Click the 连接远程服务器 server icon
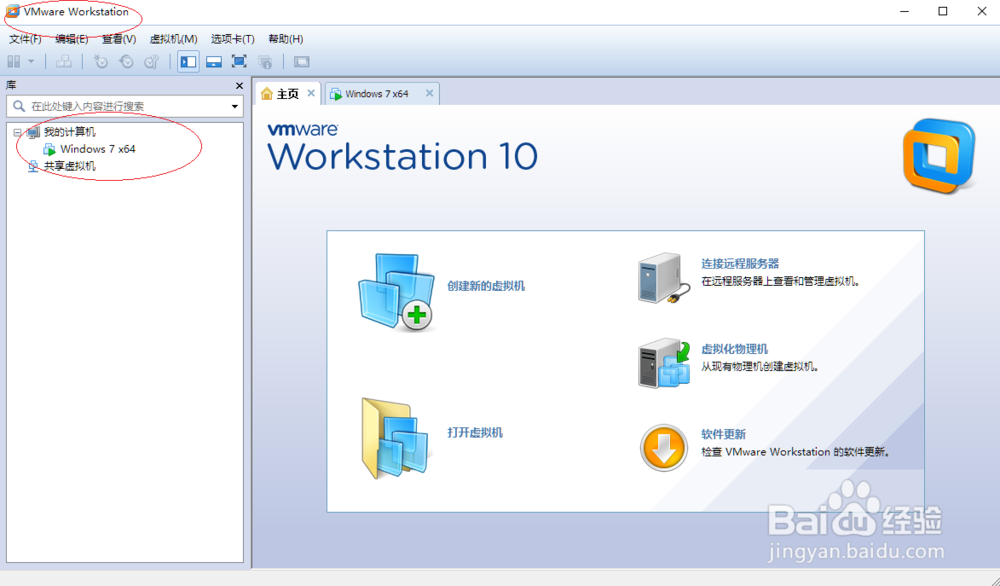Viewport: 1000px width, 586px height. 663,278
